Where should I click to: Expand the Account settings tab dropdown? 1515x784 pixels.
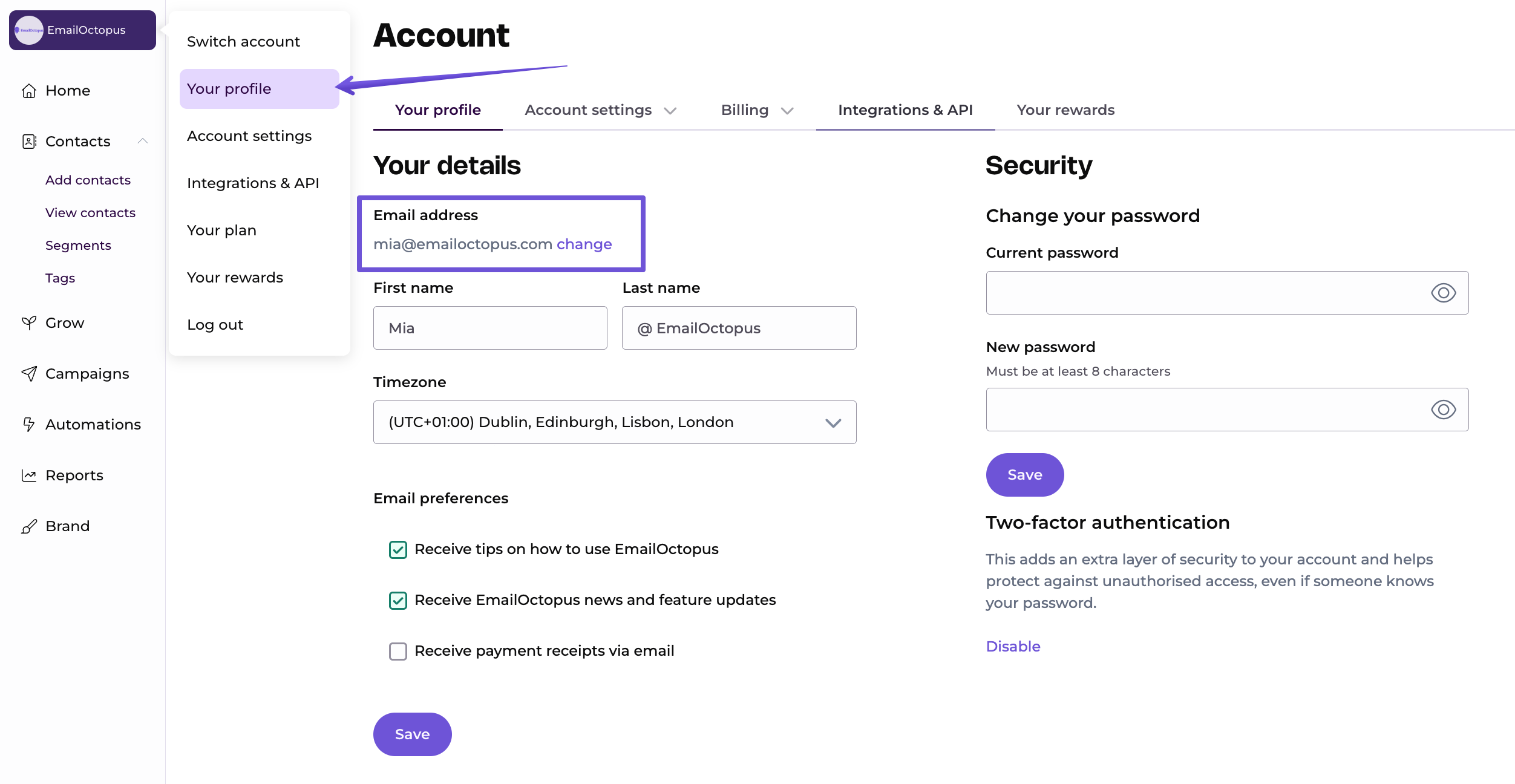[x=671, y=111]
